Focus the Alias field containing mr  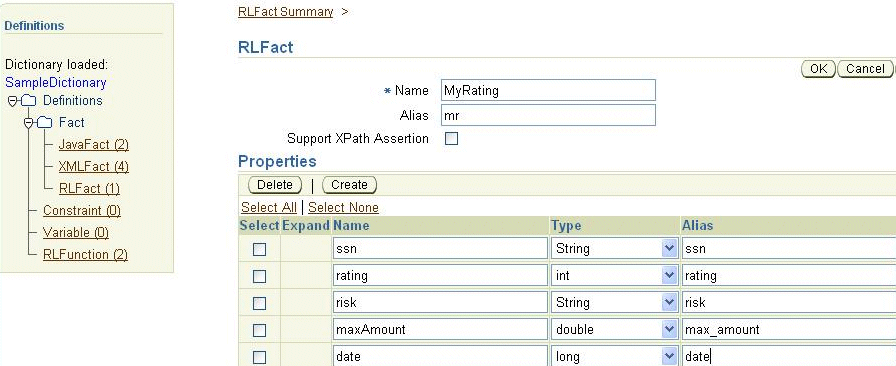pos(548,115)
